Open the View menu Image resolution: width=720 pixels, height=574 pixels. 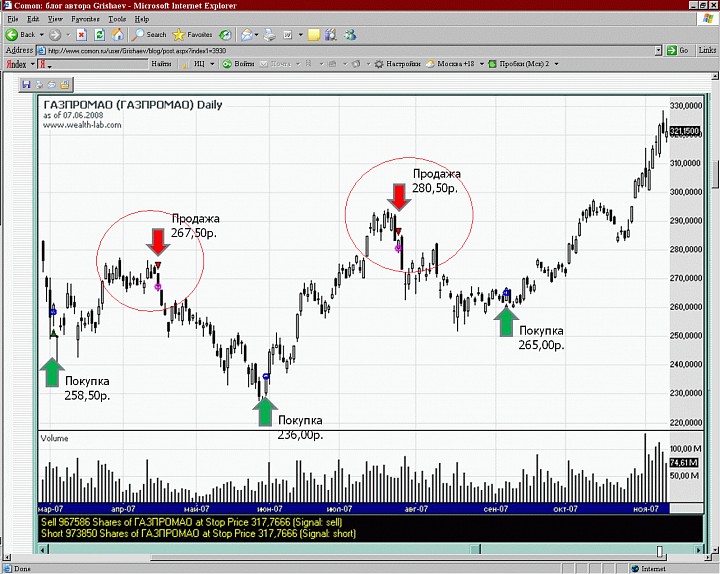click(x=55, y=19)
